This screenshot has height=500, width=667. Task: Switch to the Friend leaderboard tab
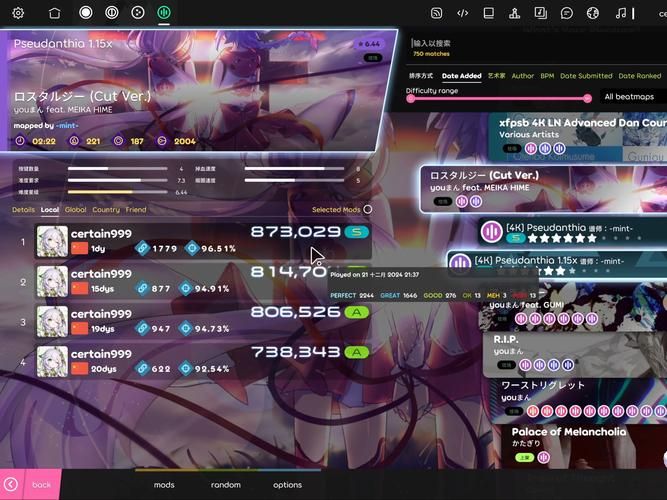(x=136, y=210)
